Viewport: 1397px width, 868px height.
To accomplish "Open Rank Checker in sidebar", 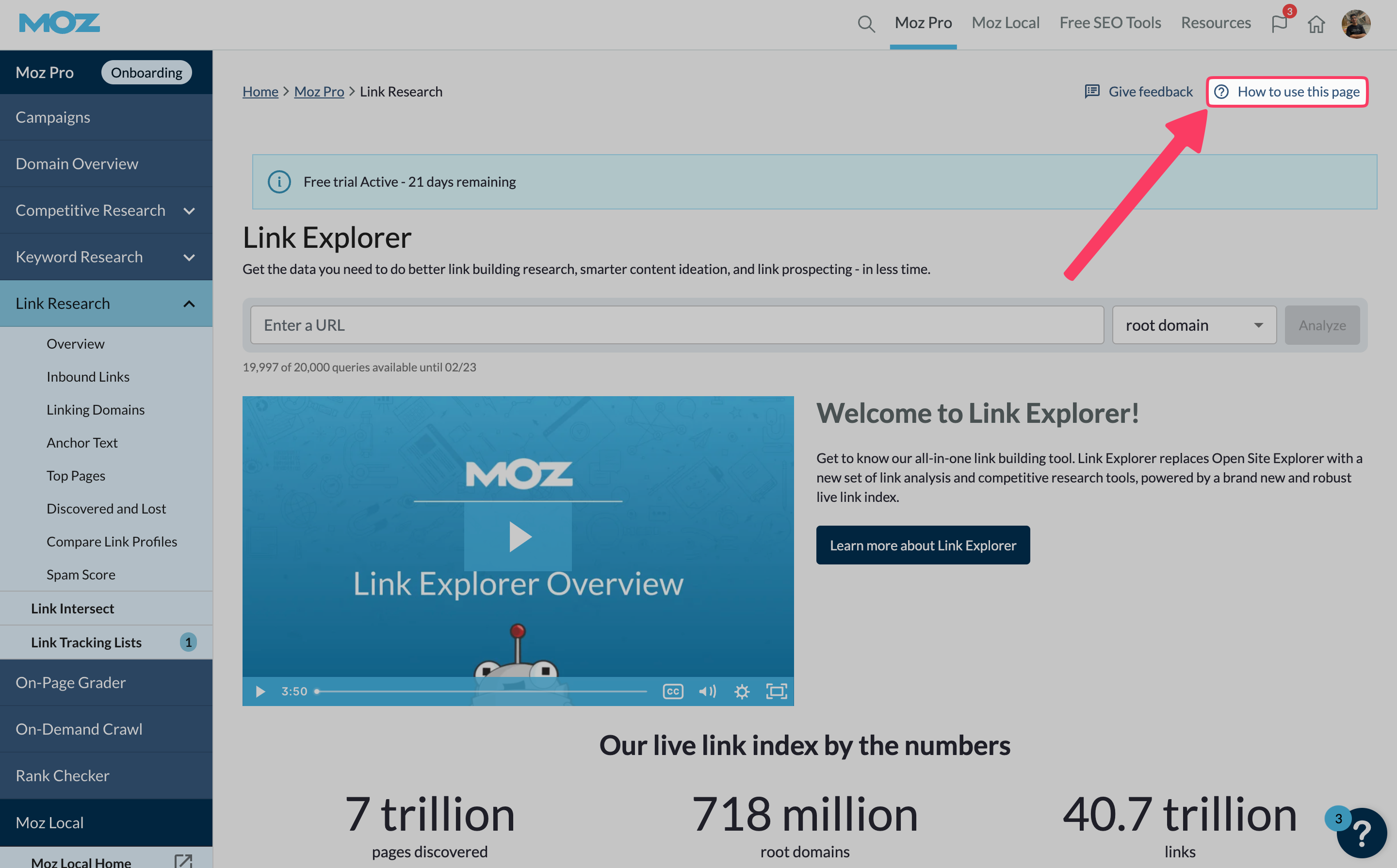I will (x=106, y=775).
